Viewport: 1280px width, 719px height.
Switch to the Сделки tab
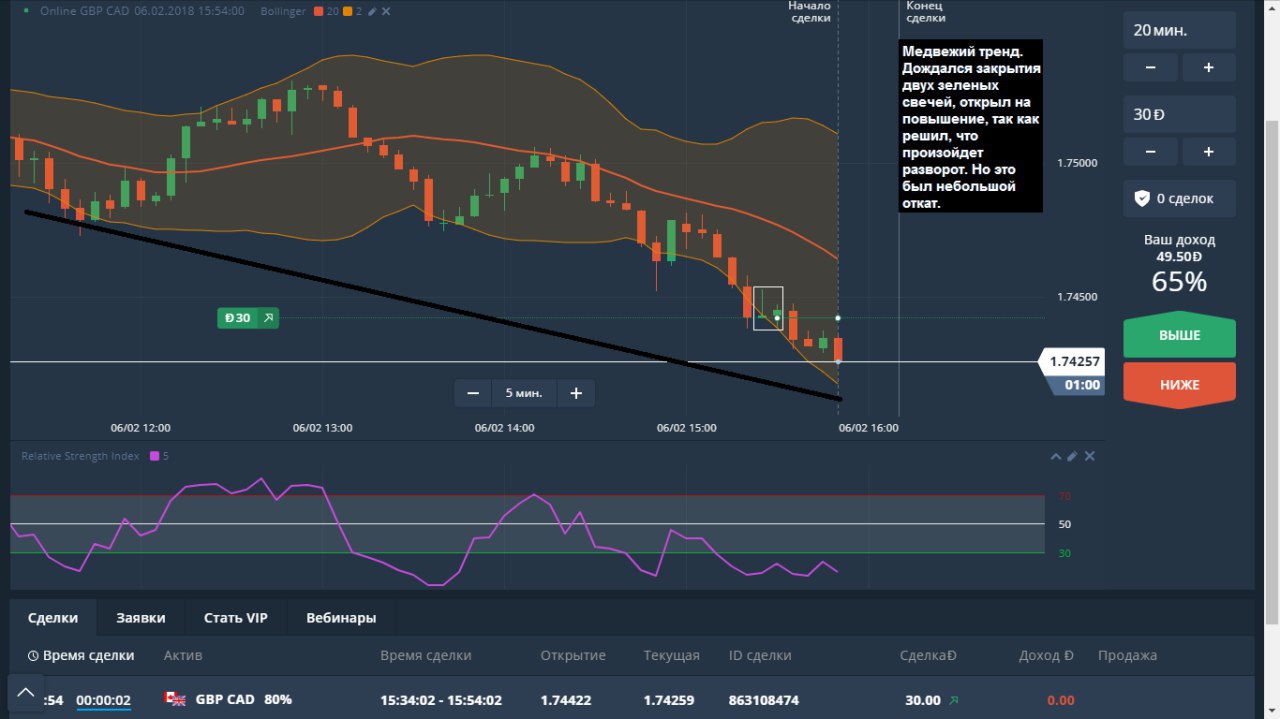[x=53, y=618]
